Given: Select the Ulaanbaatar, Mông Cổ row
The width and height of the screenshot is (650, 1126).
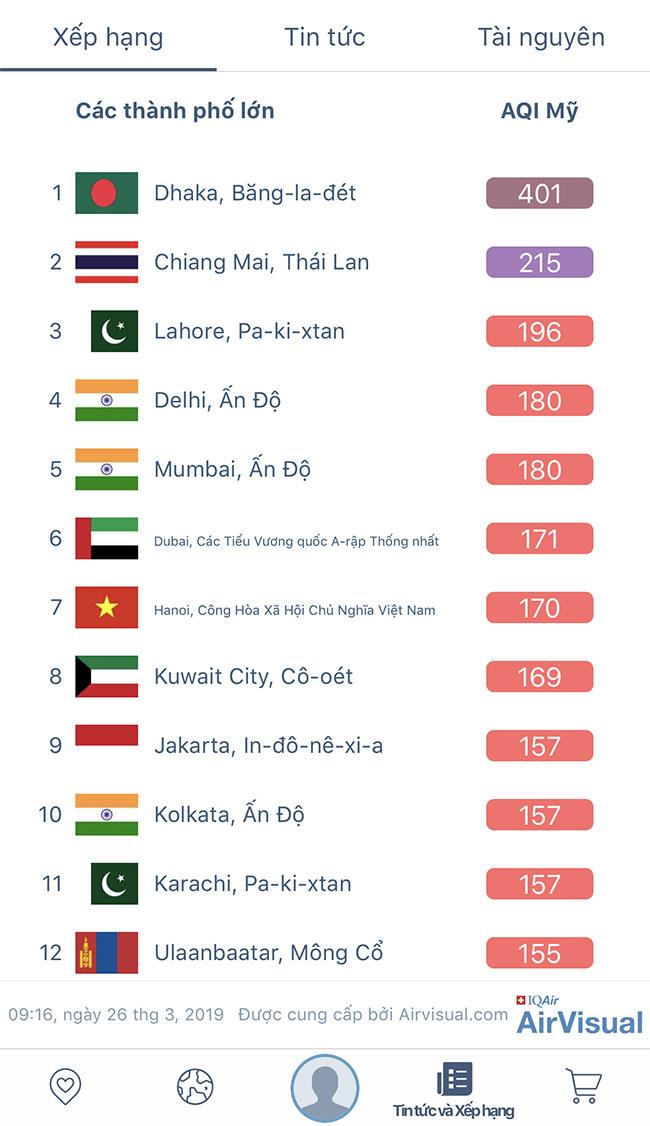Looking at the screenshot, I should pos(268,953).
